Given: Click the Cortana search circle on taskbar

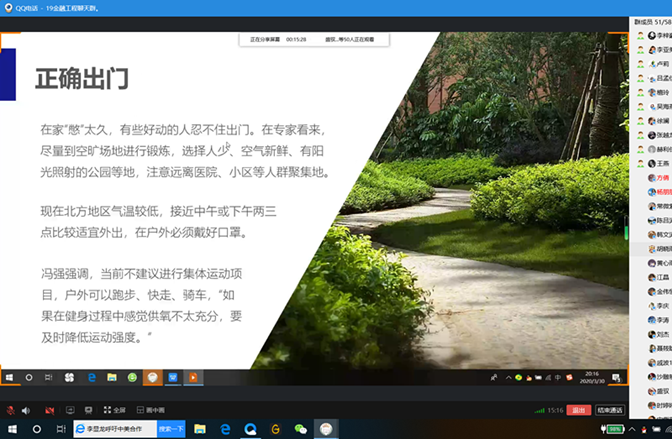Looking at the screenshot, I should pyautogui.click(x=37, y=429).
